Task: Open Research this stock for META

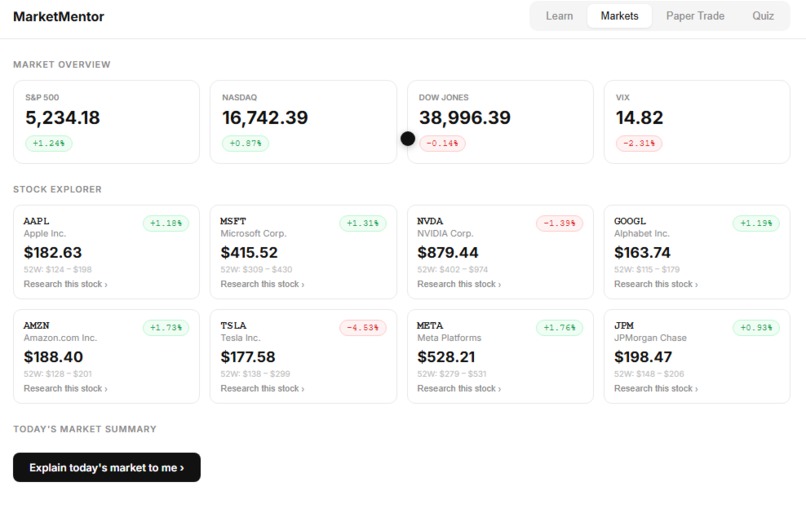Action: coord(459,389)
